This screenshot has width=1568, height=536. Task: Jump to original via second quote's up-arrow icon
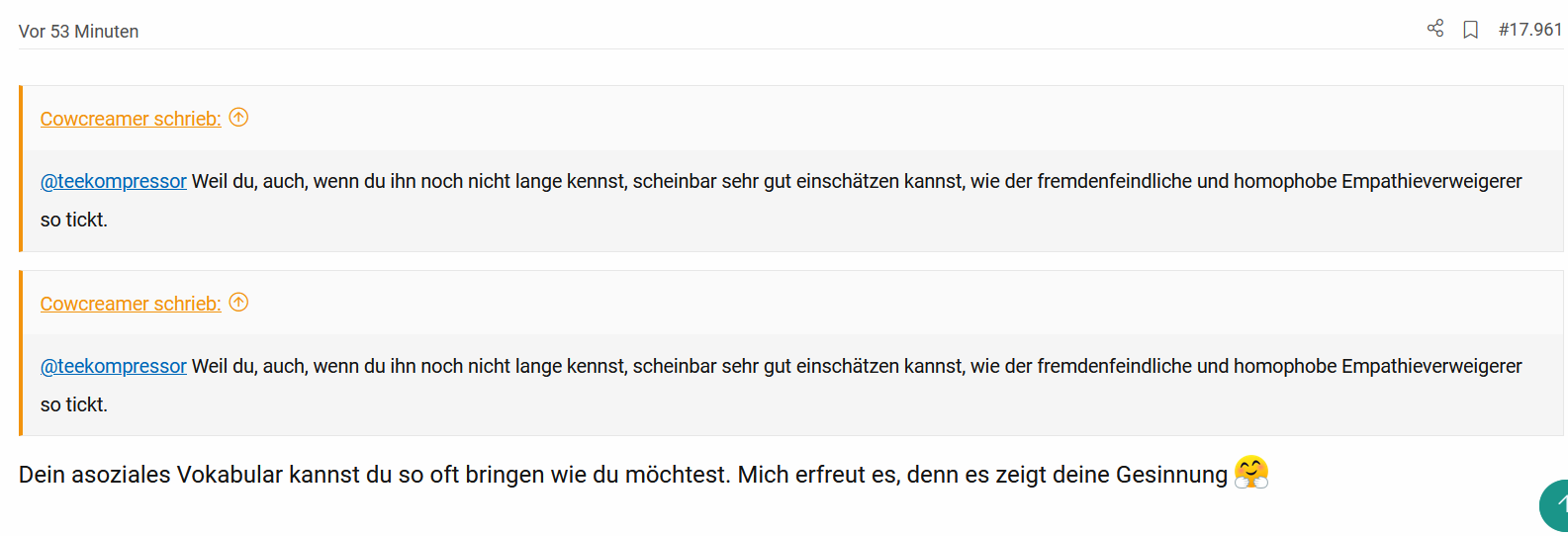pos(238,303)
